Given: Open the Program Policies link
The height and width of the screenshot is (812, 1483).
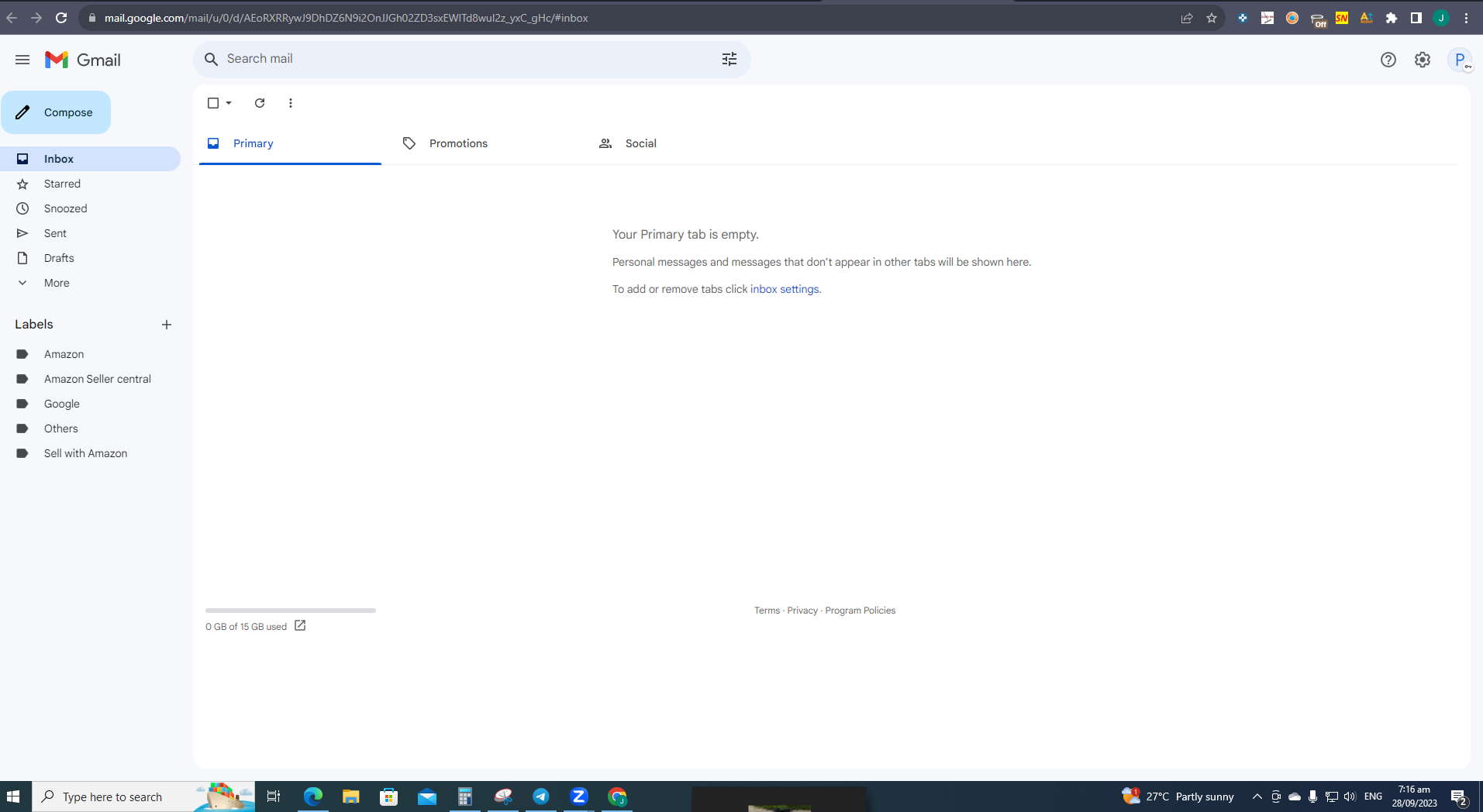Looking at the screenshot, I should tap(860, 611).
